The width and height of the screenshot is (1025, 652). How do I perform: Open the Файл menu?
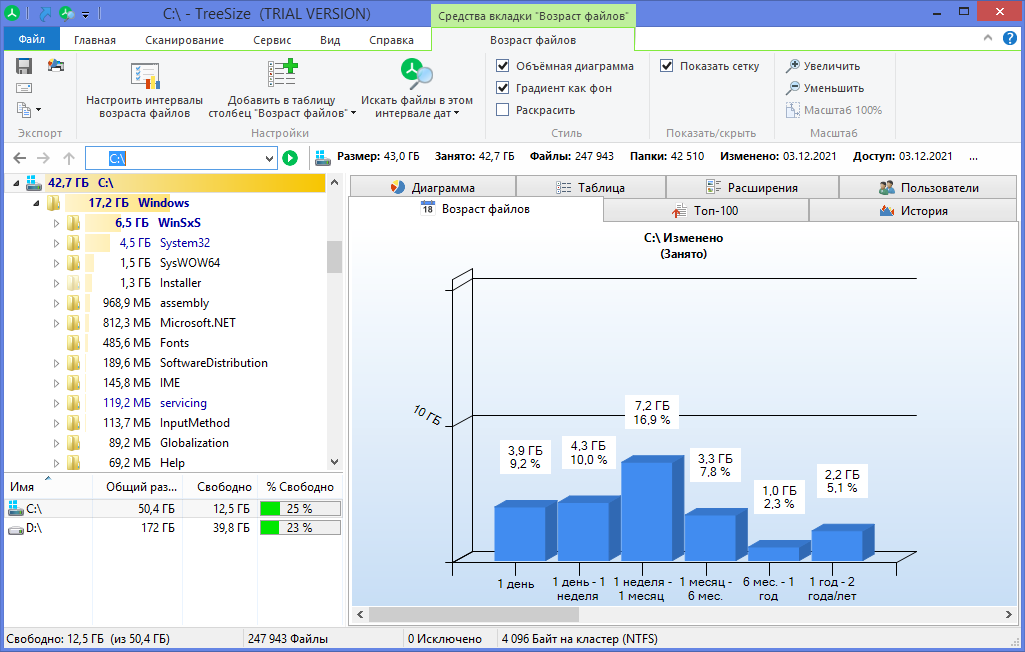(31, 39)
